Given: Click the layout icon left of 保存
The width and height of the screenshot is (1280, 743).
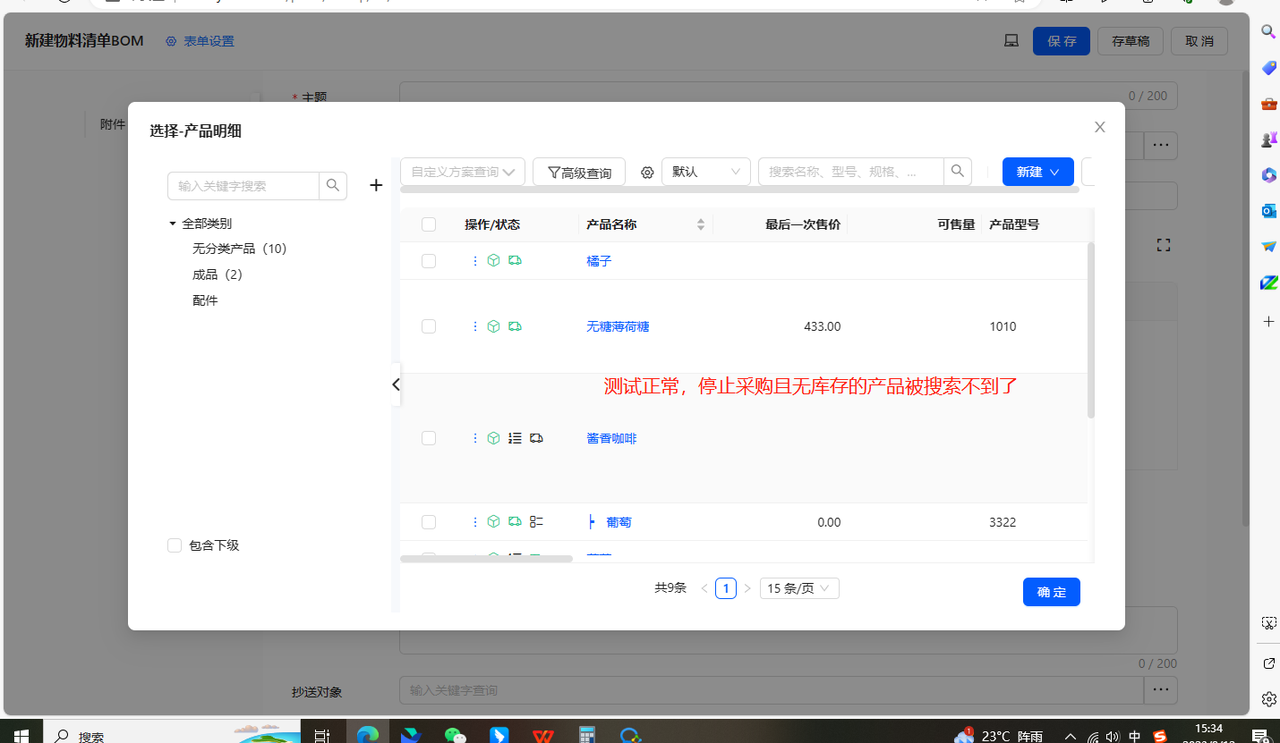Looking at the screenshot, I should point(1011,41).
